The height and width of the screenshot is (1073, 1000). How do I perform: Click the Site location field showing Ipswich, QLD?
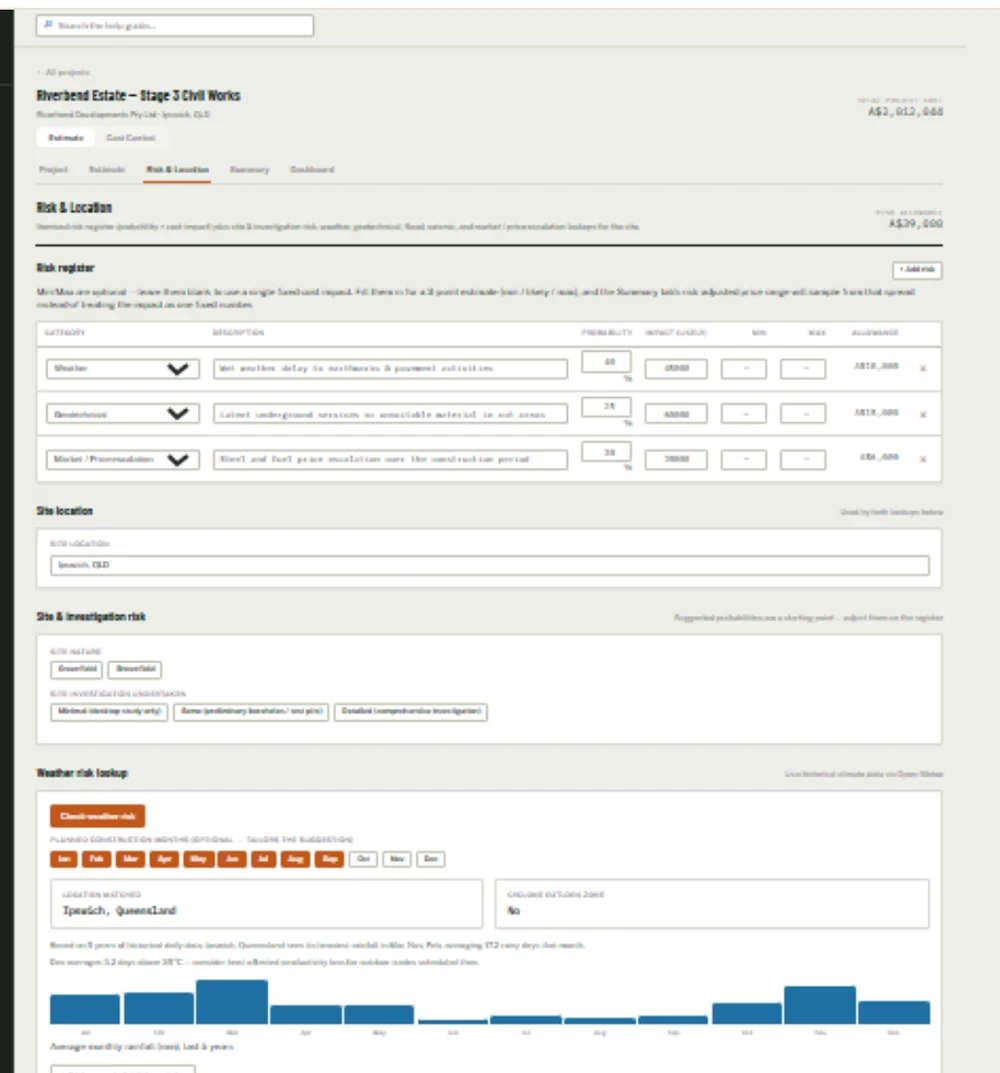pyautogui.click(x=489, y=565)
